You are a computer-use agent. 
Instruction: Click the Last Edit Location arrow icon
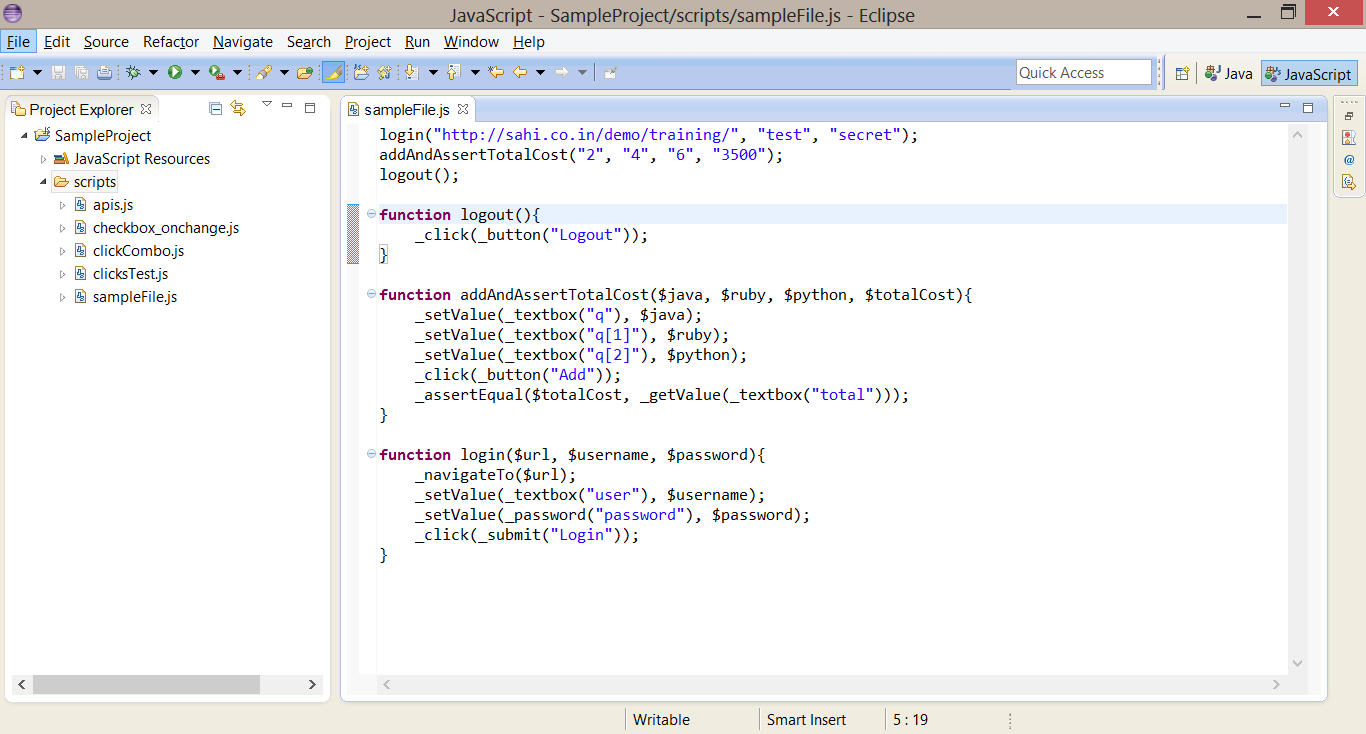click(496, 72)
